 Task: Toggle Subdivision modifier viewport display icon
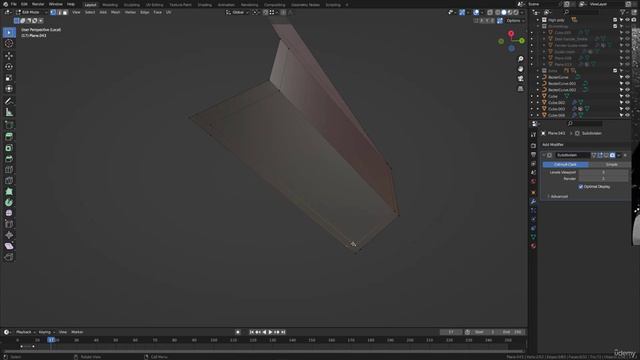pyautogui.click(x=606, y=155)
